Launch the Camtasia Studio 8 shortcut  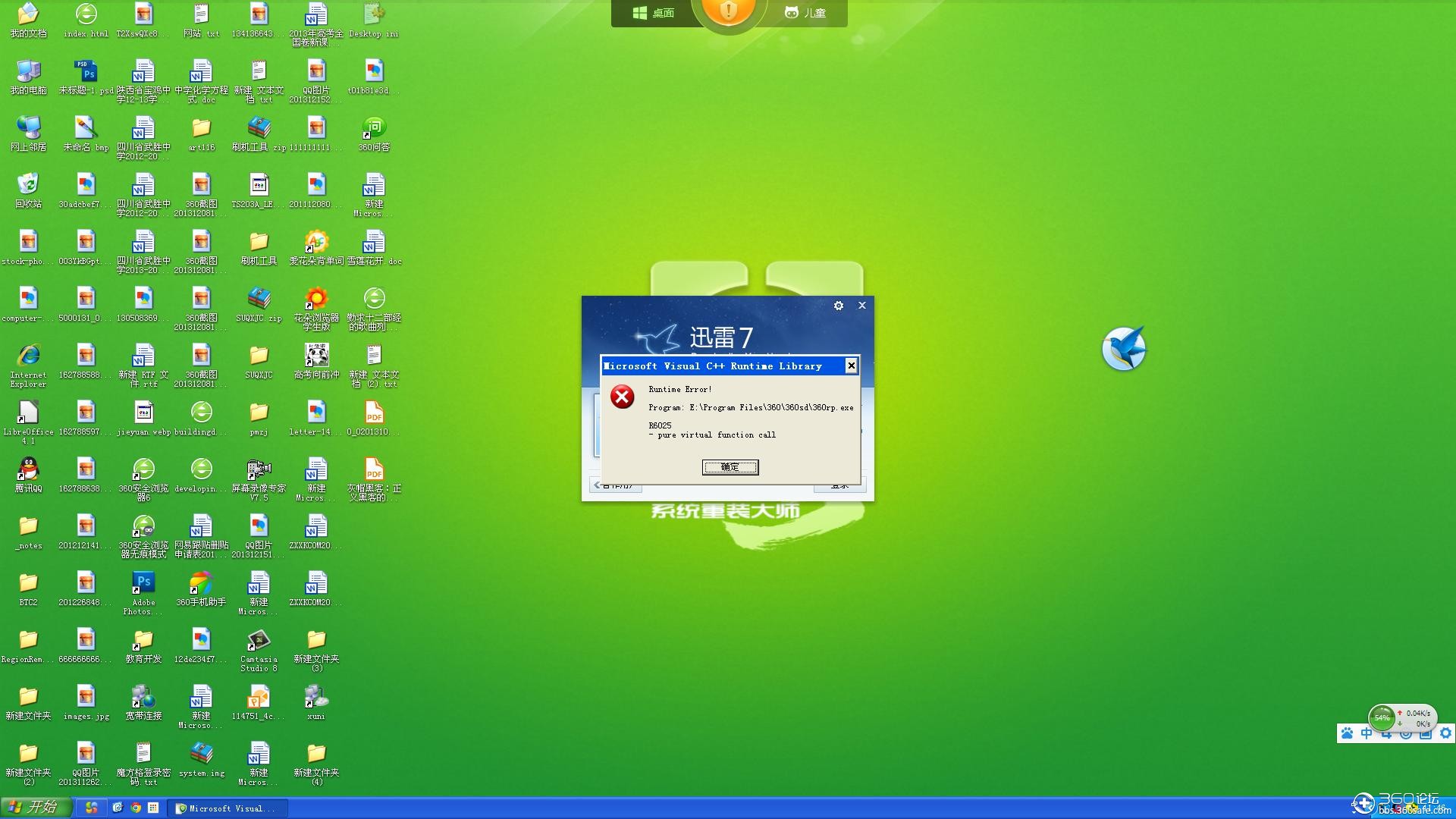pos(259,651)
